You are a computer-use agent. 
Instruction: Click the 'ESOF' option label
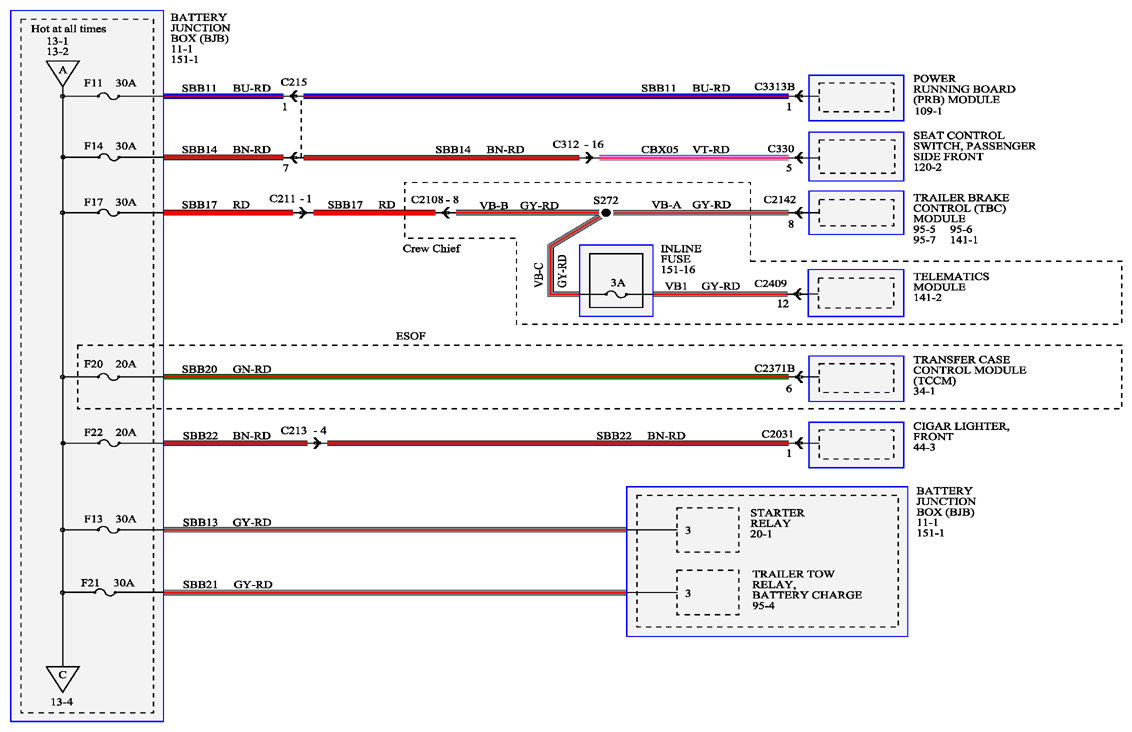[x=411, y=336]
